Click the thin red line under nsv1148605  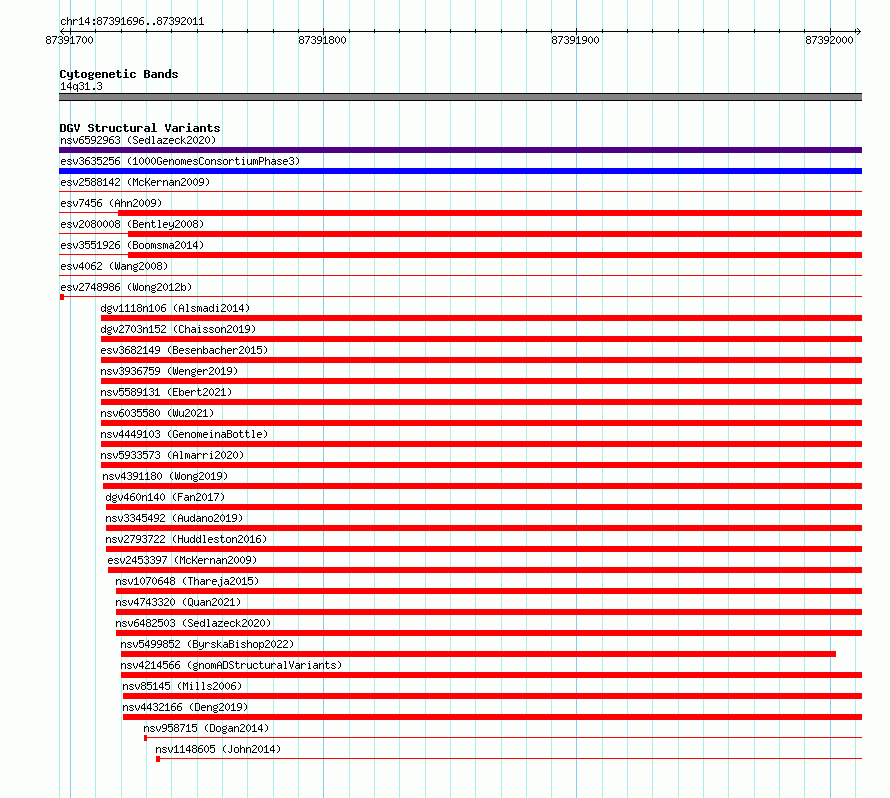[x=509, y=759]
